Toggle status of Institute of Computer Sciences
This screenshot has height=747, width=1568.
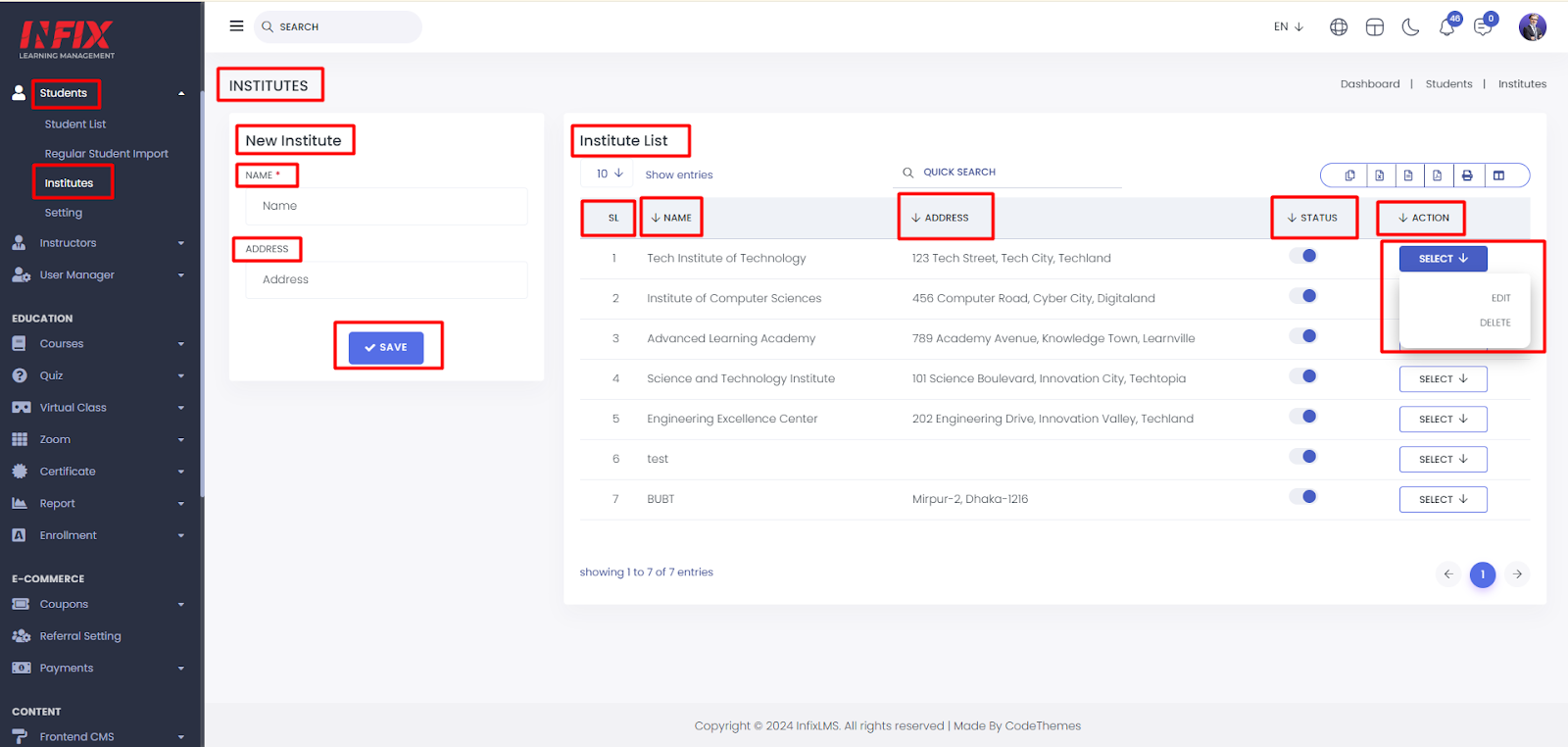point(1303,296)
